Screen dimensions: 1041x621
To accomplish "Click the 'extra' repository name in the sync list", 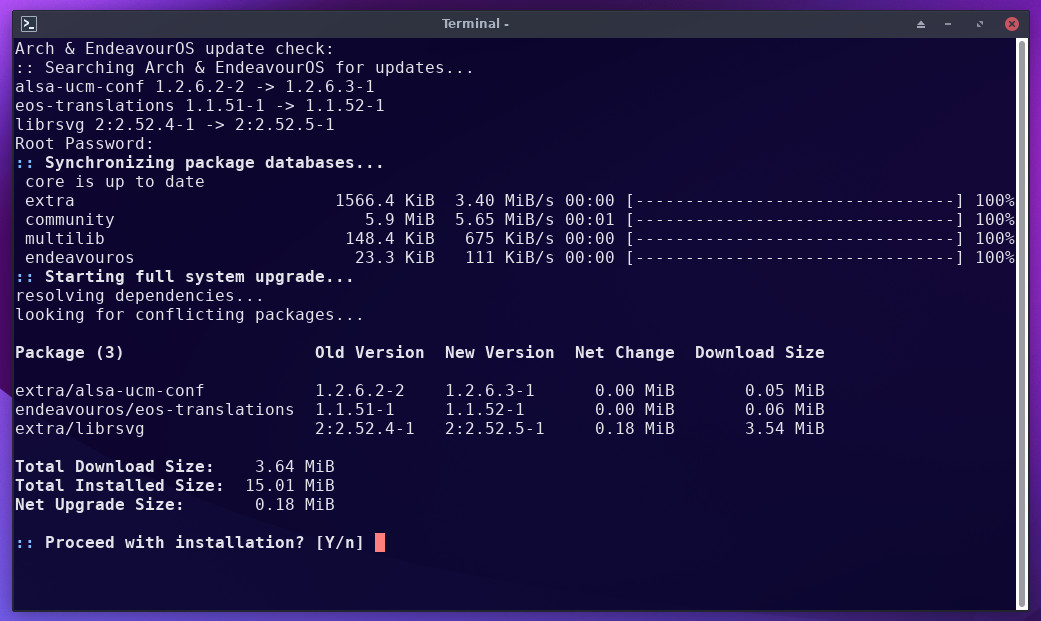I will 50,201.
